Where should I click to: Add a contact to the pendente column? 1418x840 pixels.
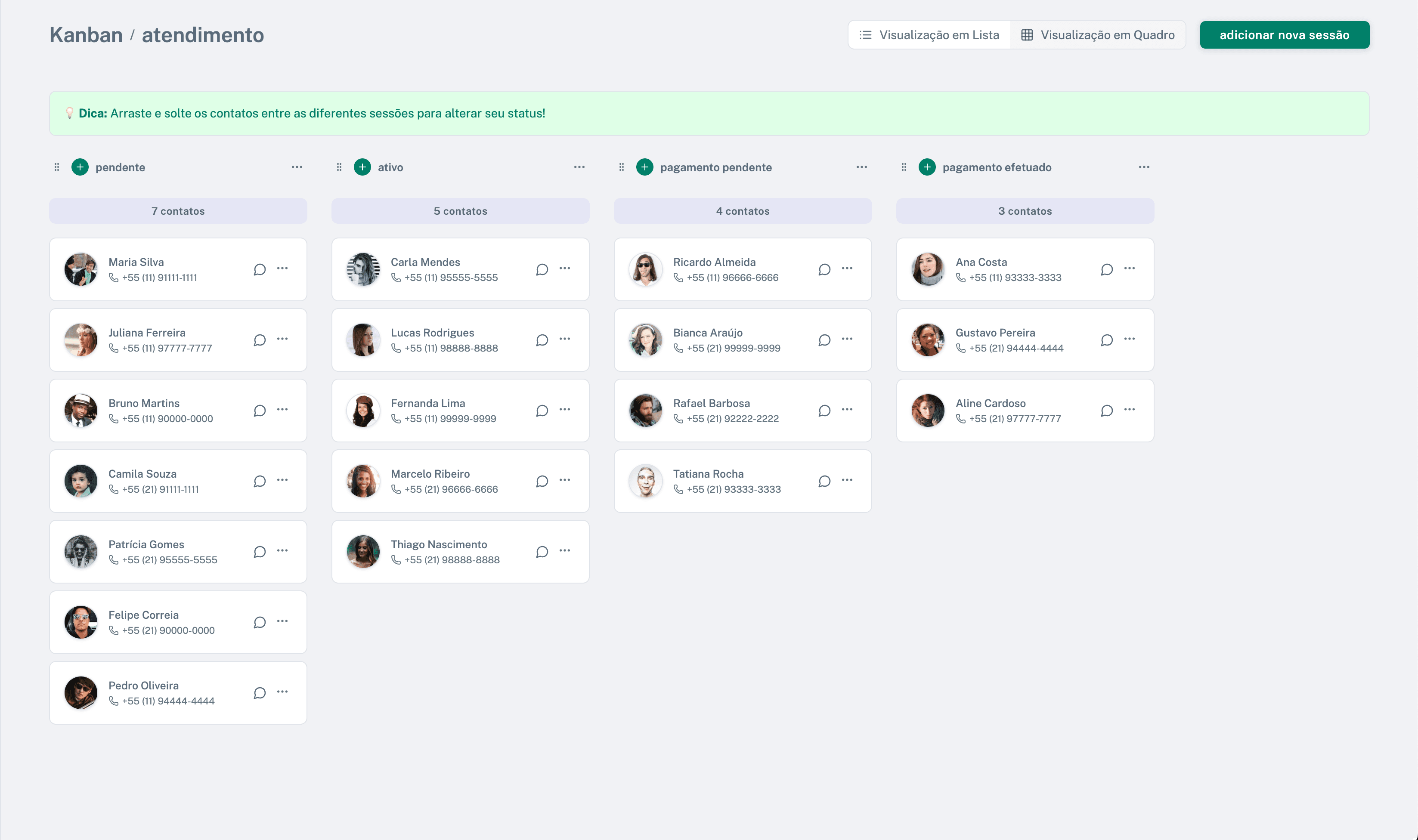(80, 167)
